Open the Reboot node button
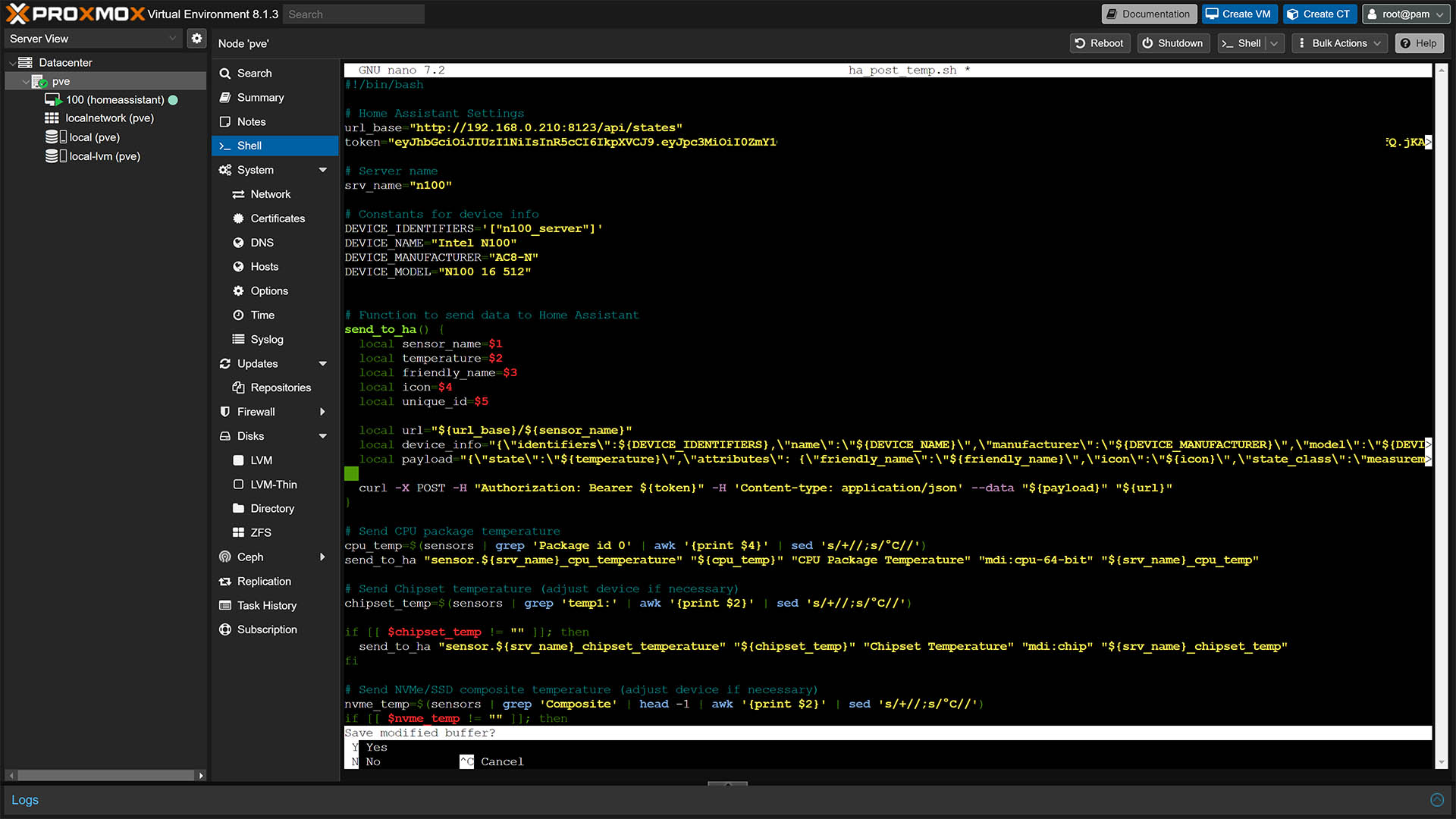The height and width of the screenshot is (819, 1456). pos(1099,43)
